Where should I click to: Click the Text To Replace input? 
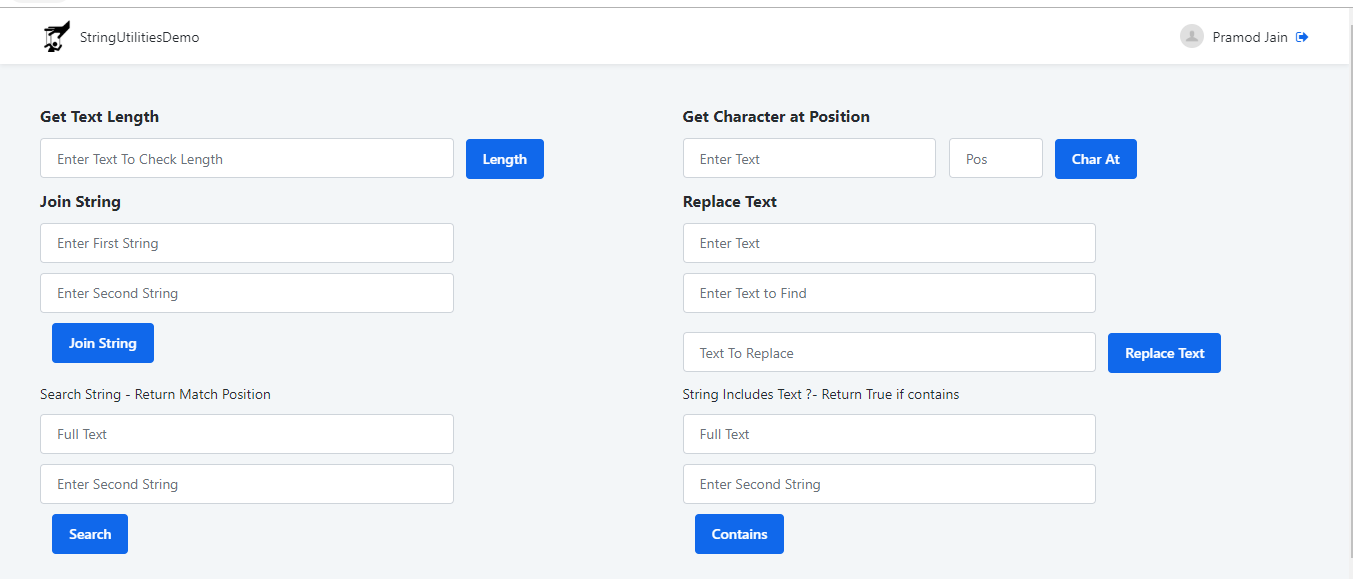[889, 353]
